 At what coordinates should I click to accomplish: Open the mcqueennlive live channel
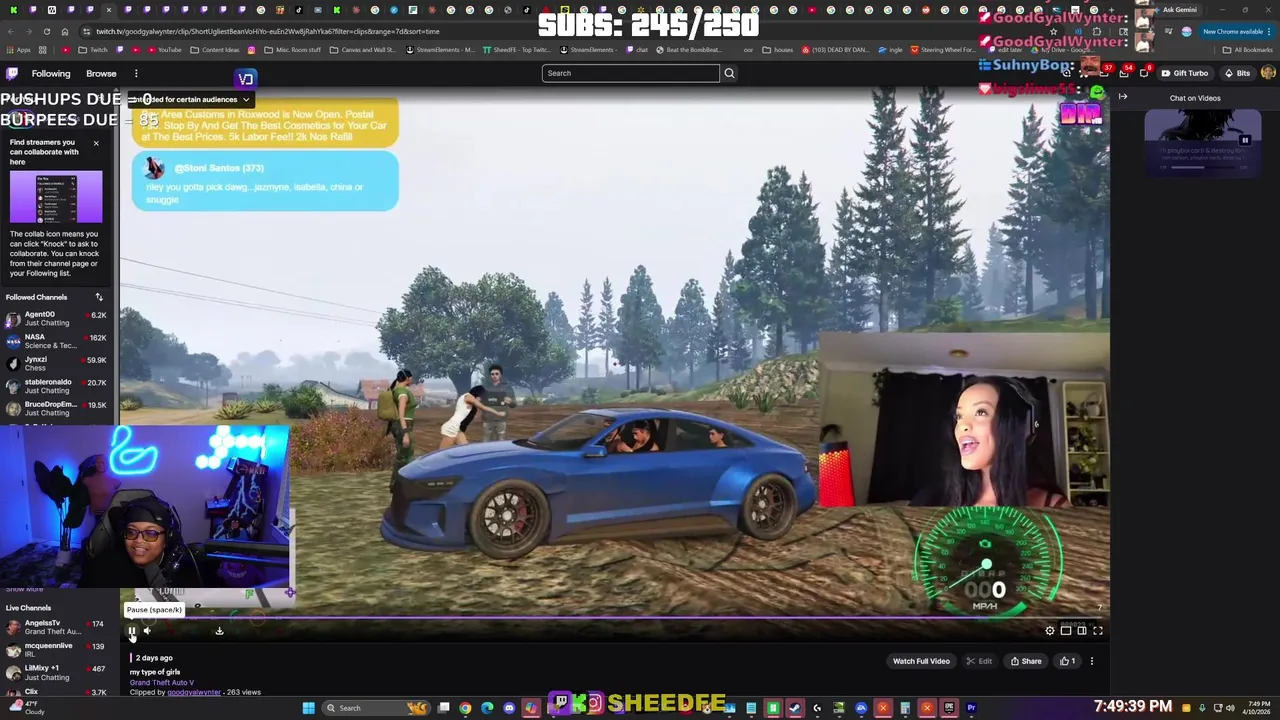pyautogui.click(x=57, y=650)
